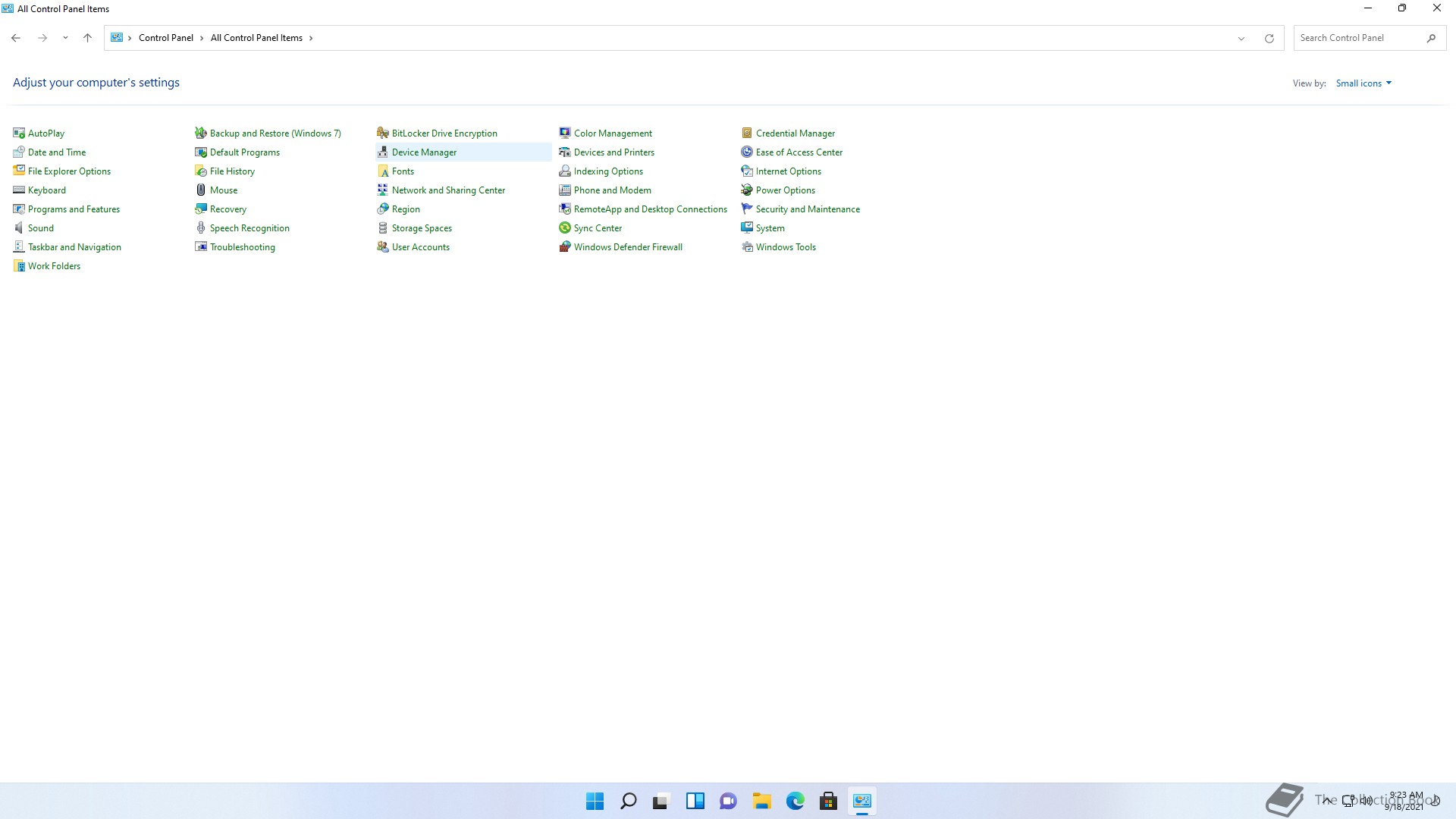Open the Security and Maintenance flag icon
Viewport: 1456px width, 819px height.
pyautogui.click(x=747, y=209)
